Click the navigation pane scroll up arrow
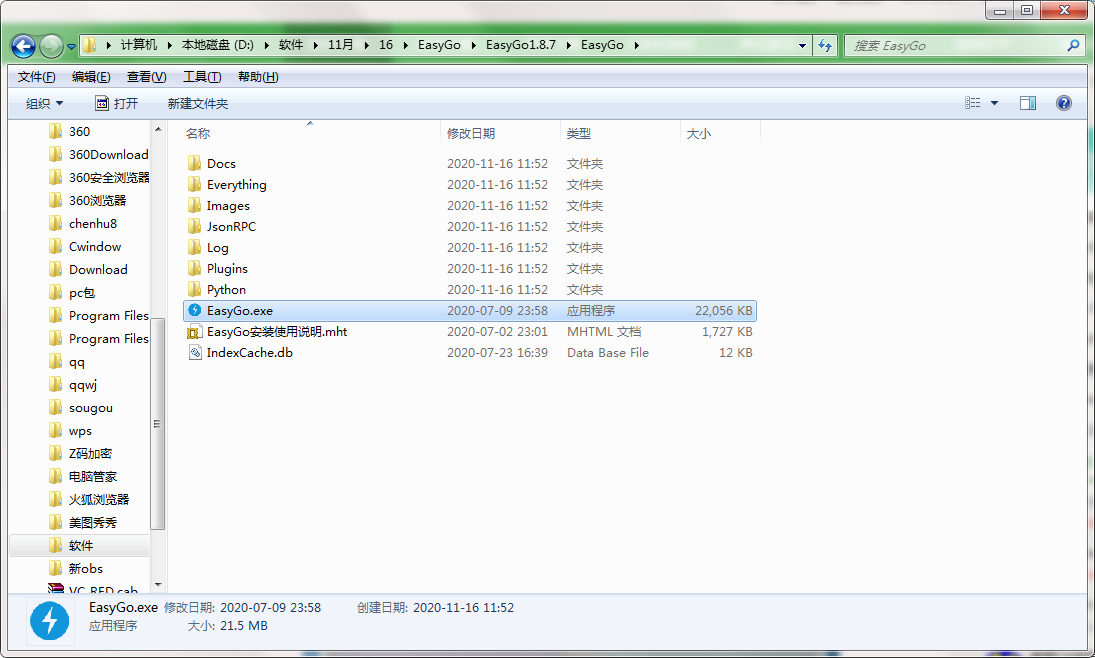Viewport: 1095px width, 658px height. click(x=158, y=129)
